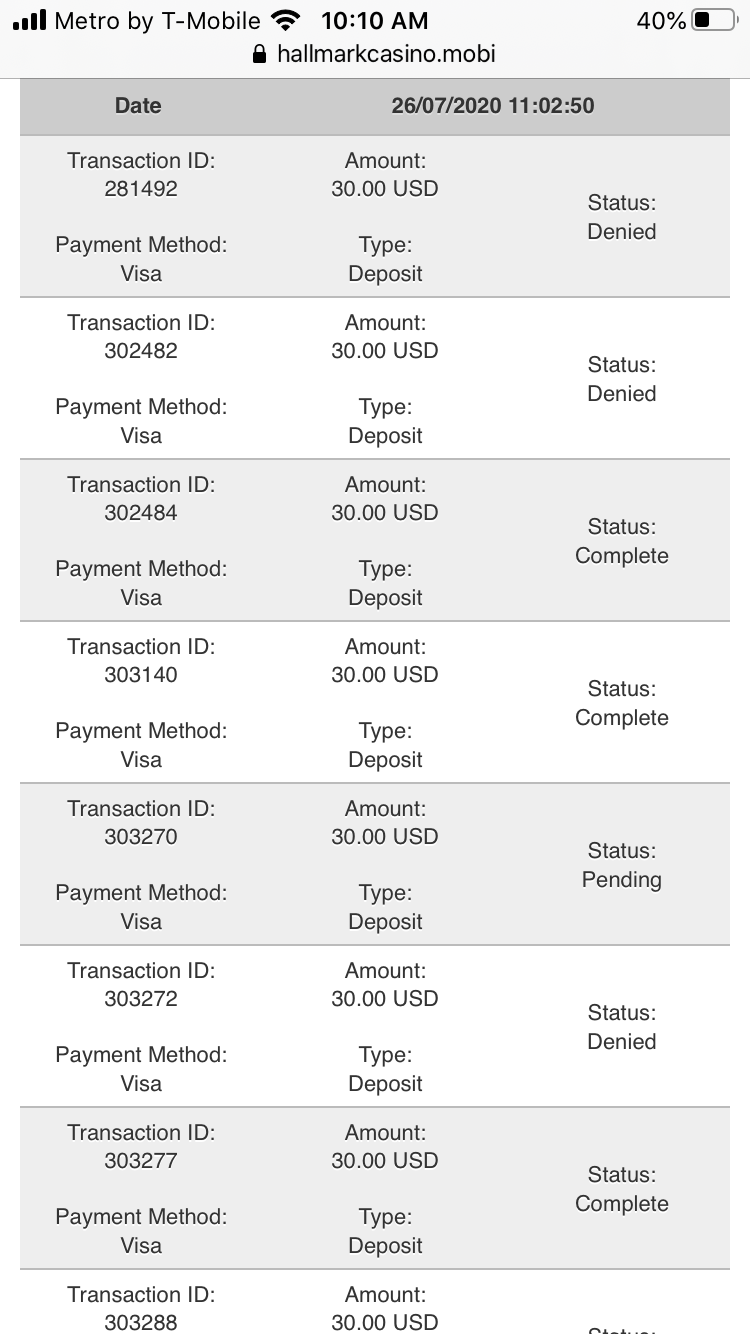Click Pending status of transaction 303270
The image size is (750, 1334).
[622, 880]
